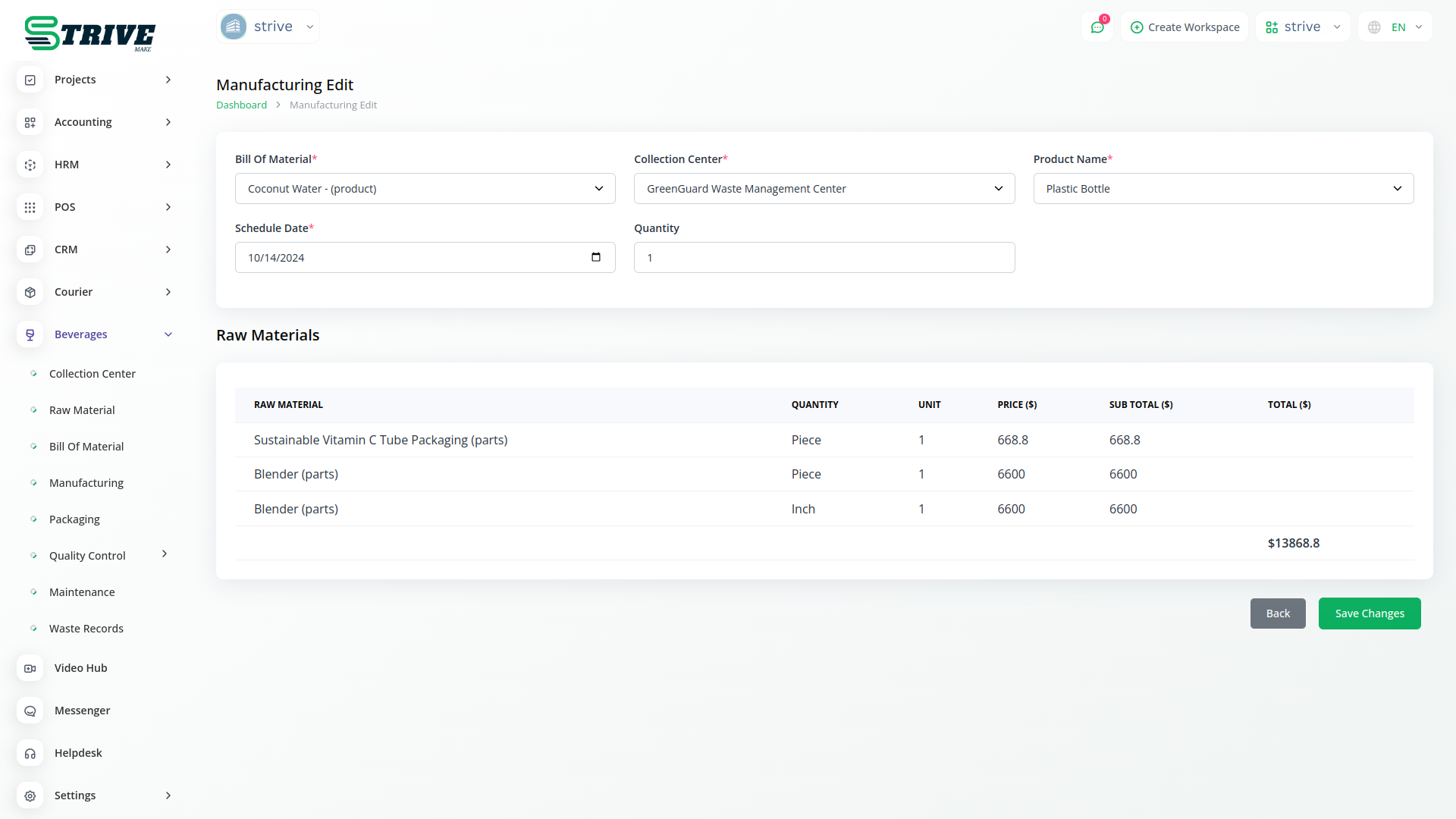Expand the Quality Control submenu

click(x=165, y=554)
